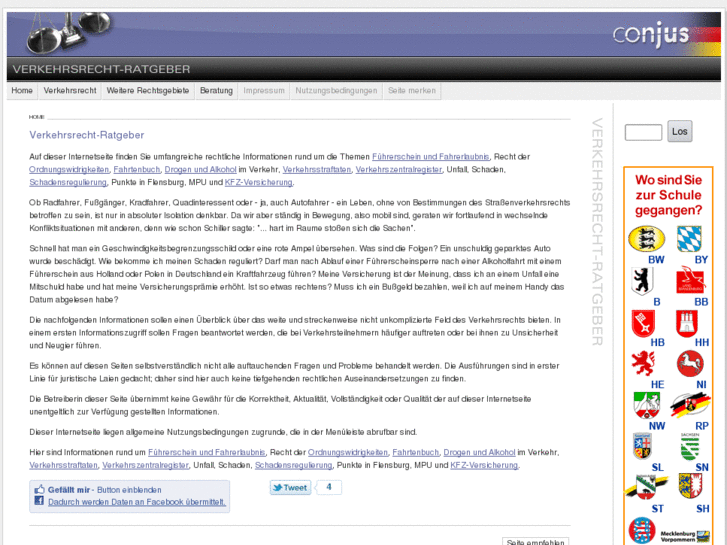Pick the Rheinland-Pfalz flag emblem
This screenshot has height=545, width=727.
690,405
